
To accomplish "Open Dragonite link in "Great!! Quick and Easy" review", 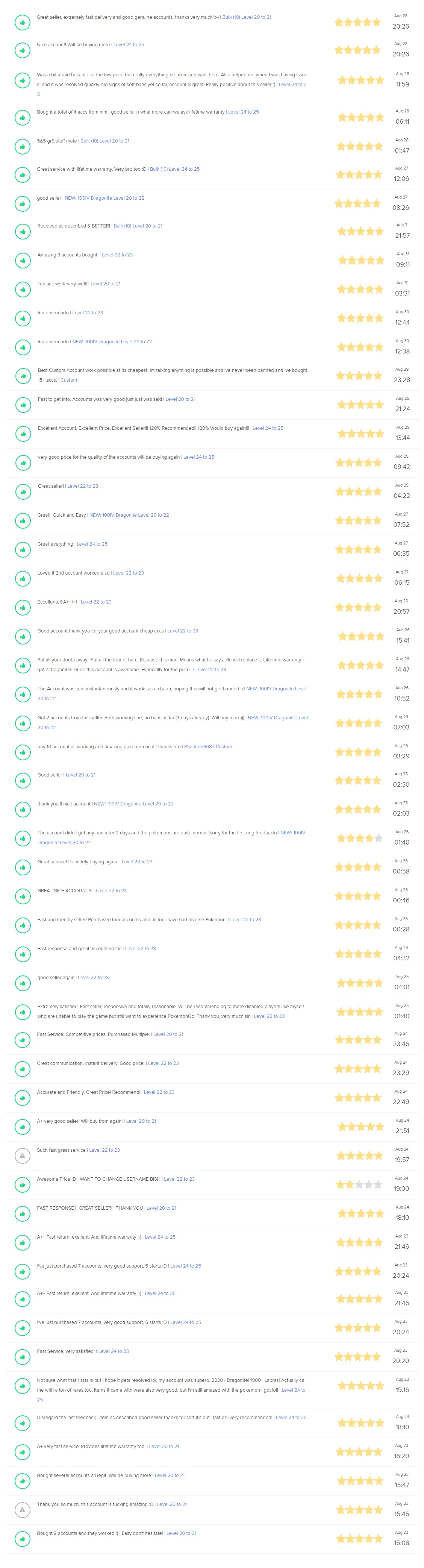I will 129,515.
